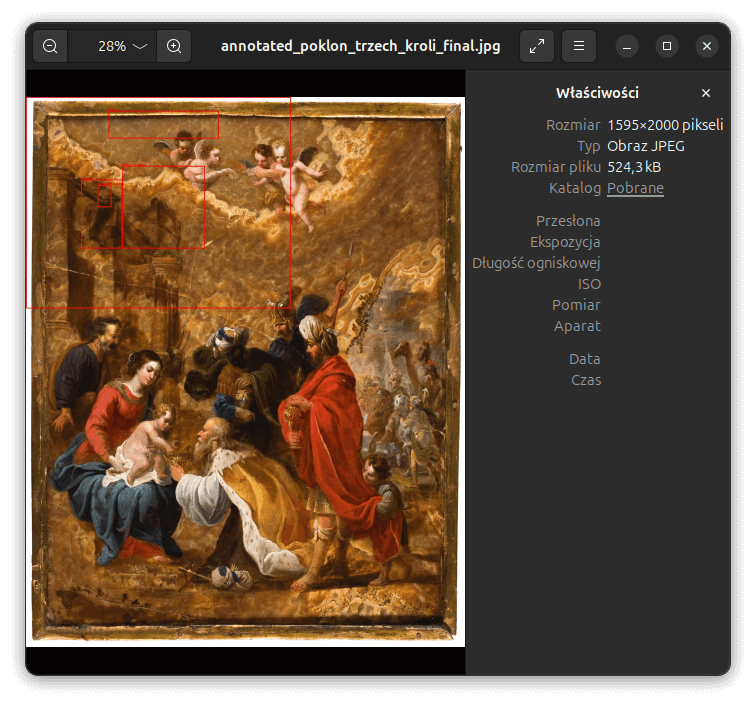Click the 'Przesłona' label

568,221
